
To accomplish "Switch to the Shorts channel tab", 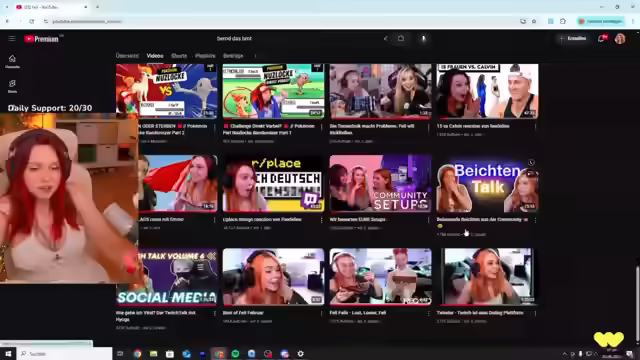I will pos(179,56).
